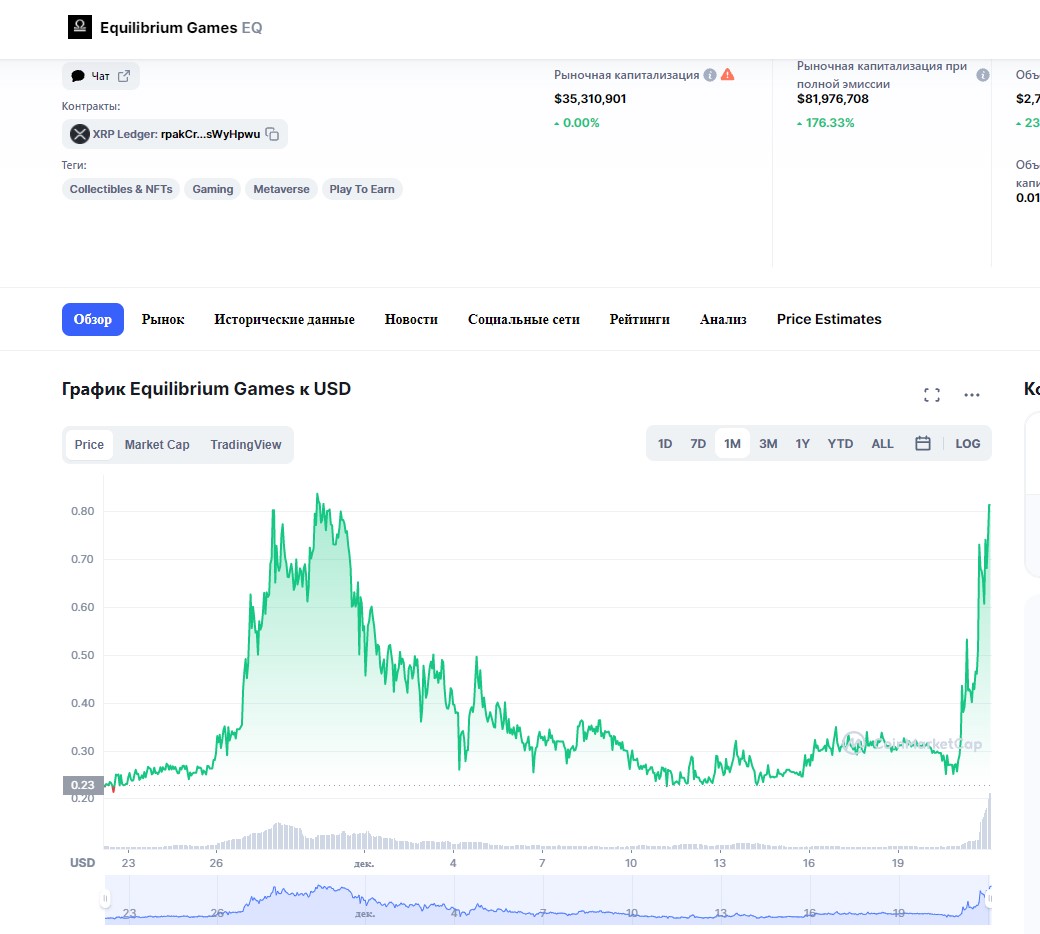Copy the XRP Ledger contract address

click(272, 134)
